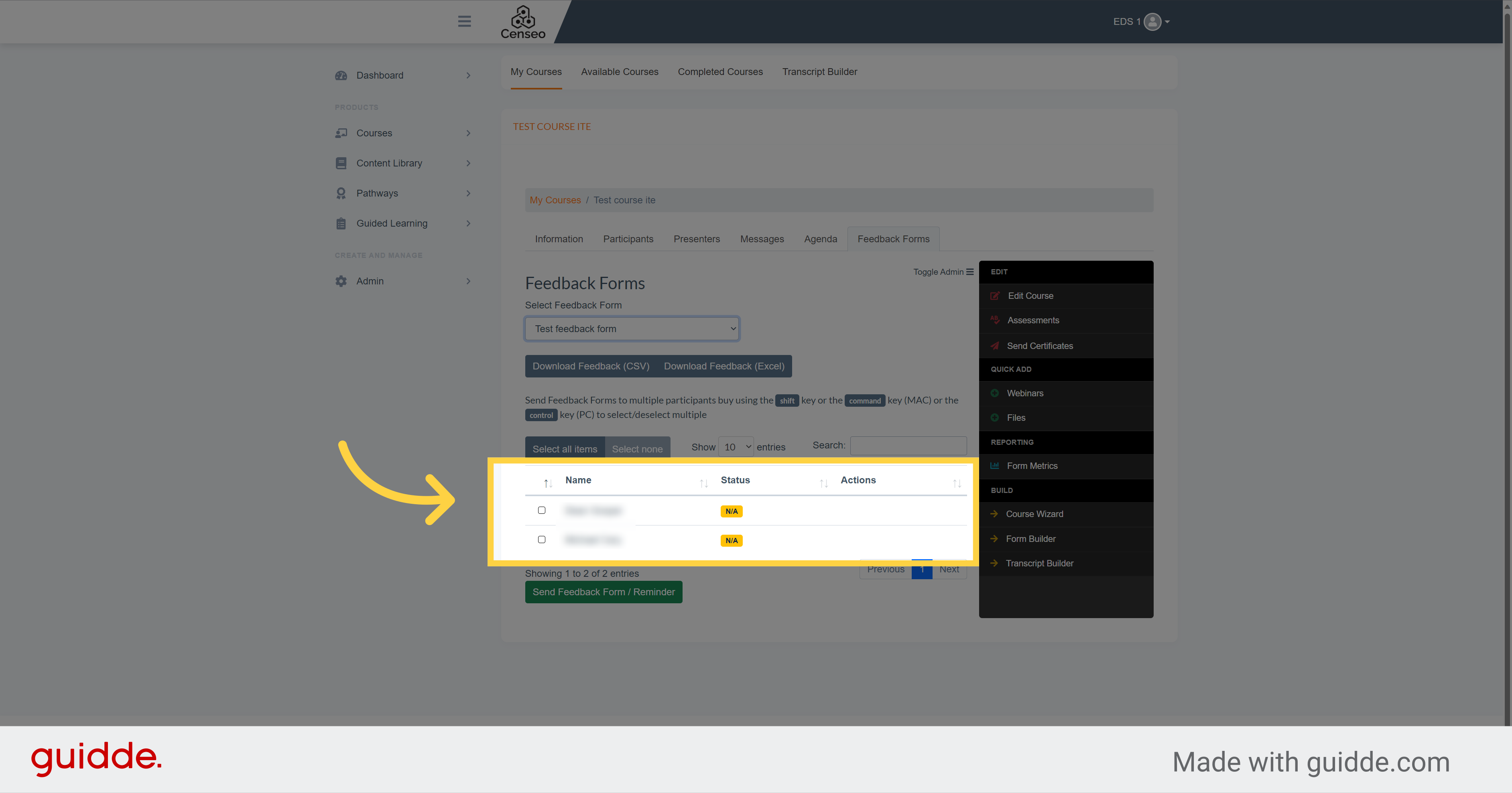This screenshot has height=793, width=1512.
Task: Switch to the Available Courses tab
Action: 620,71
